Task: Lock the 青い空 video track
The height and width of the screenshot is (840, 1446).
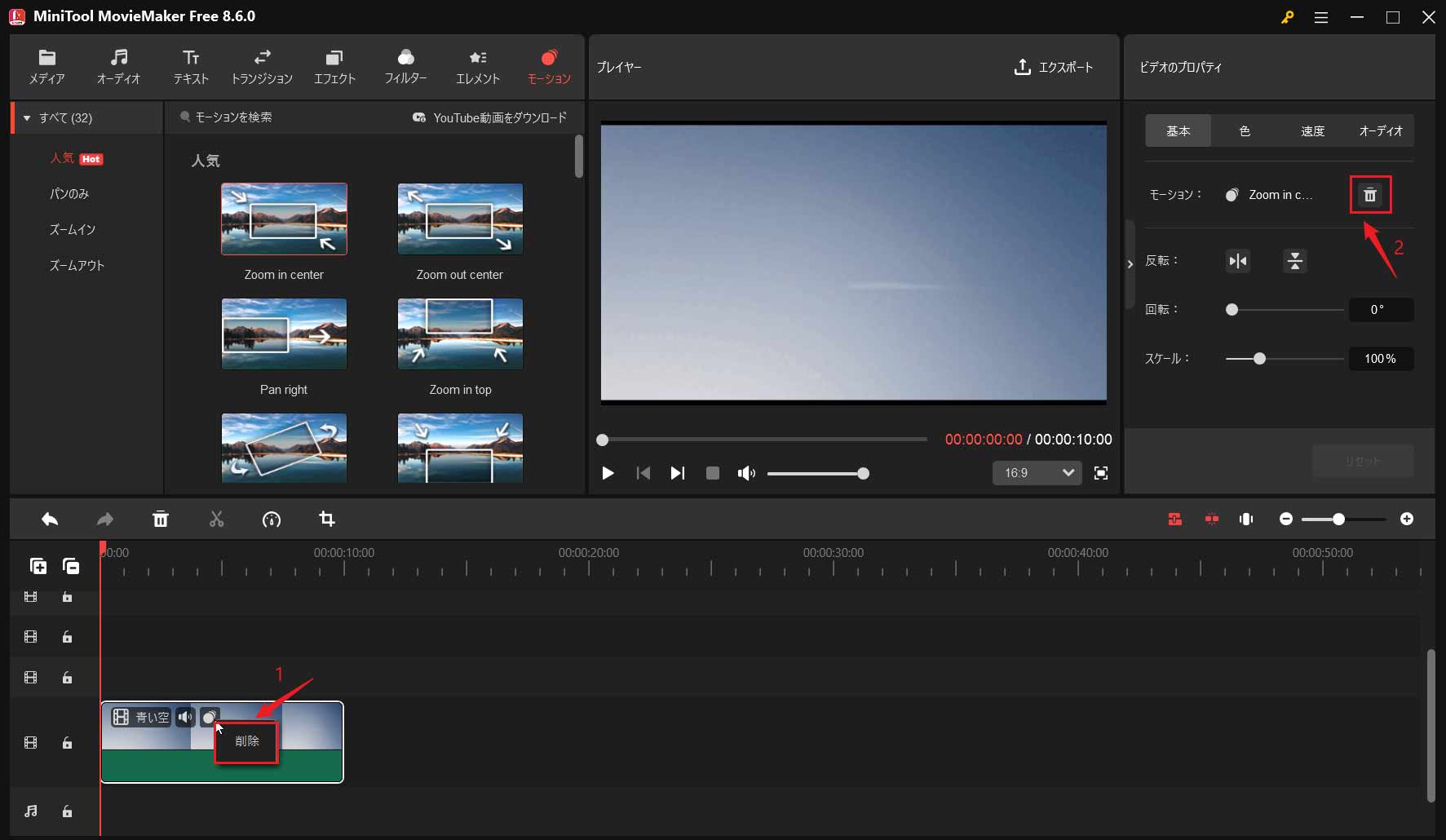Action: point(67,743)
